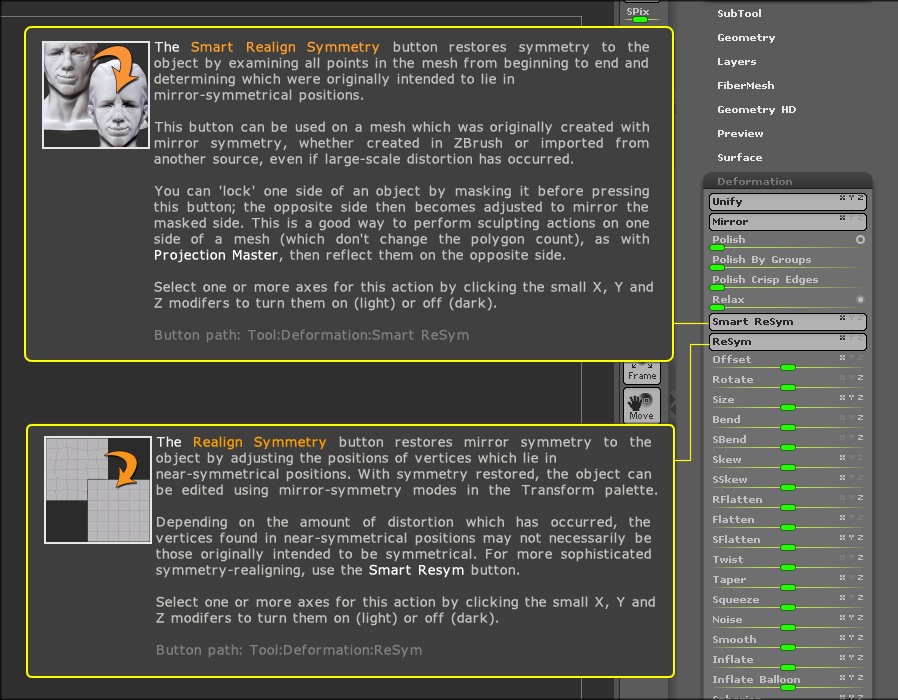The width and height of the screenshot is (898, 700).
Task: Expand the FiberMesh sub-palette
Action: [746, 85]
